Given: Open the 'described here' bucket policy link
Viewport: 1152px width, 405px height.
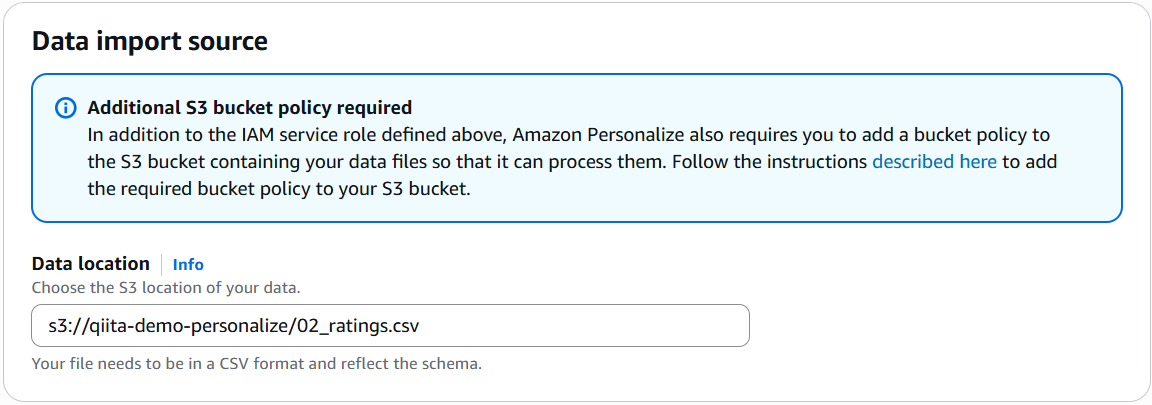Looking at the screenshot, I should (934, 161).
